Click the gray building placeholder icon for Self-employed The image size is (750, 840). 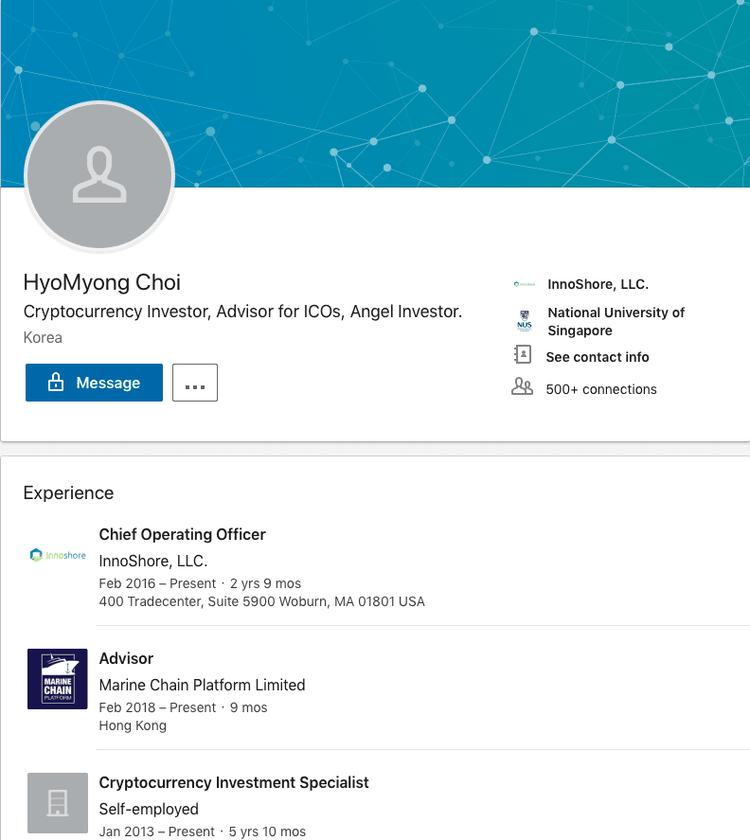point(58,803)
